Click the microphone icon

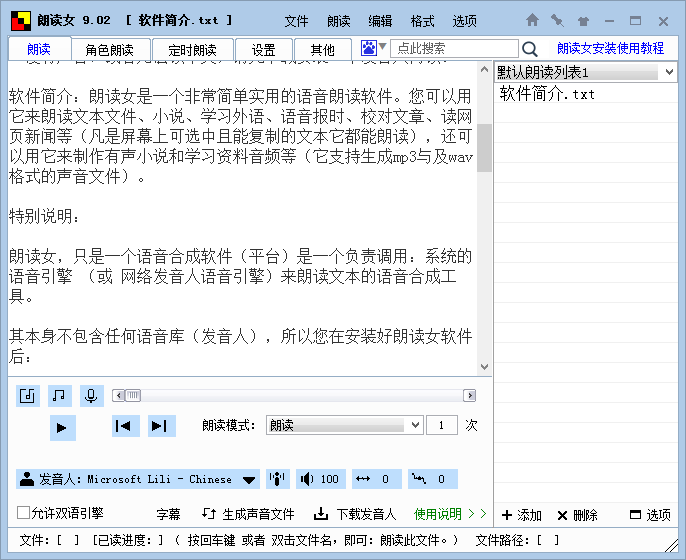click(x=91, y=396)
